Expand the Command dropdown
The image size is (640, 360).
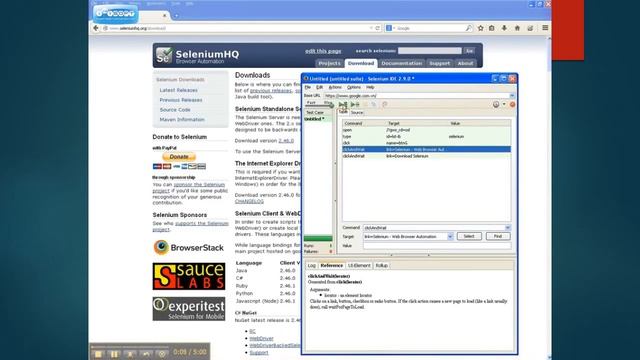click(x=508, y=228)
